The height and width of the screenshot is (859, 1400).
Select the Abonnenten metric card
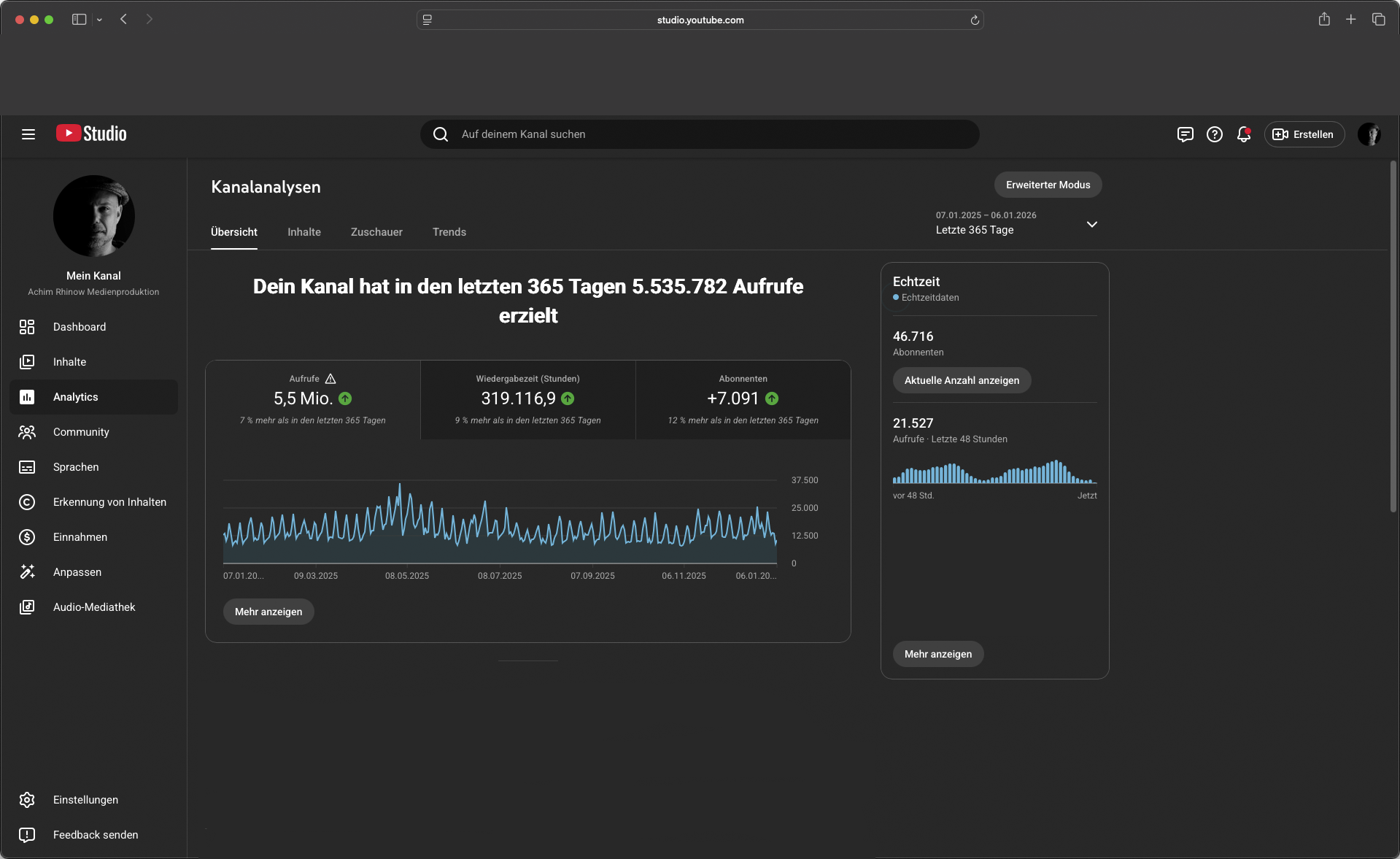coord(743,399)
